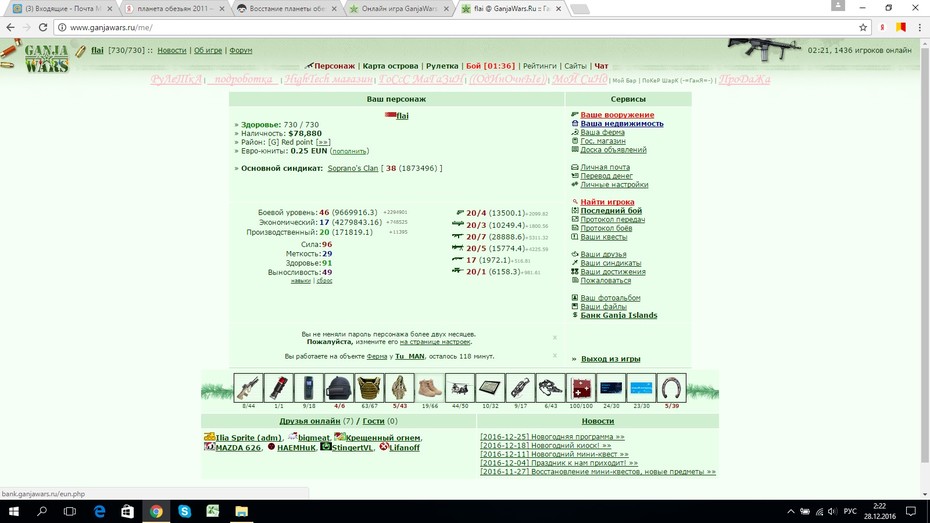Screen dimensions: 930x523
Task: Open the Soprano's Clan syndicate link
Action: click(352, 168)
